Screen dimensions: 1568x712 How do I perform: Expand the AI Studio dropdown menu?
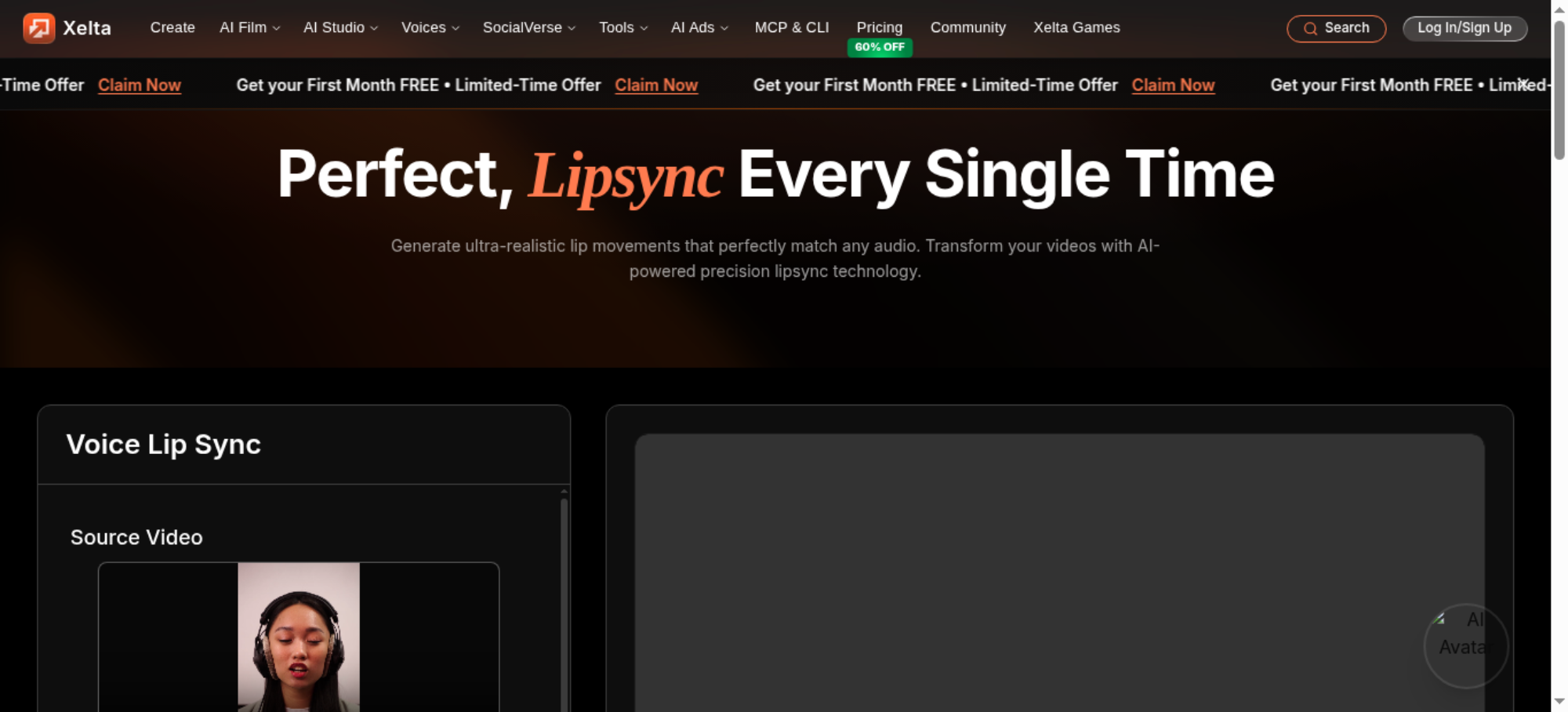click(x=340, y=27)
